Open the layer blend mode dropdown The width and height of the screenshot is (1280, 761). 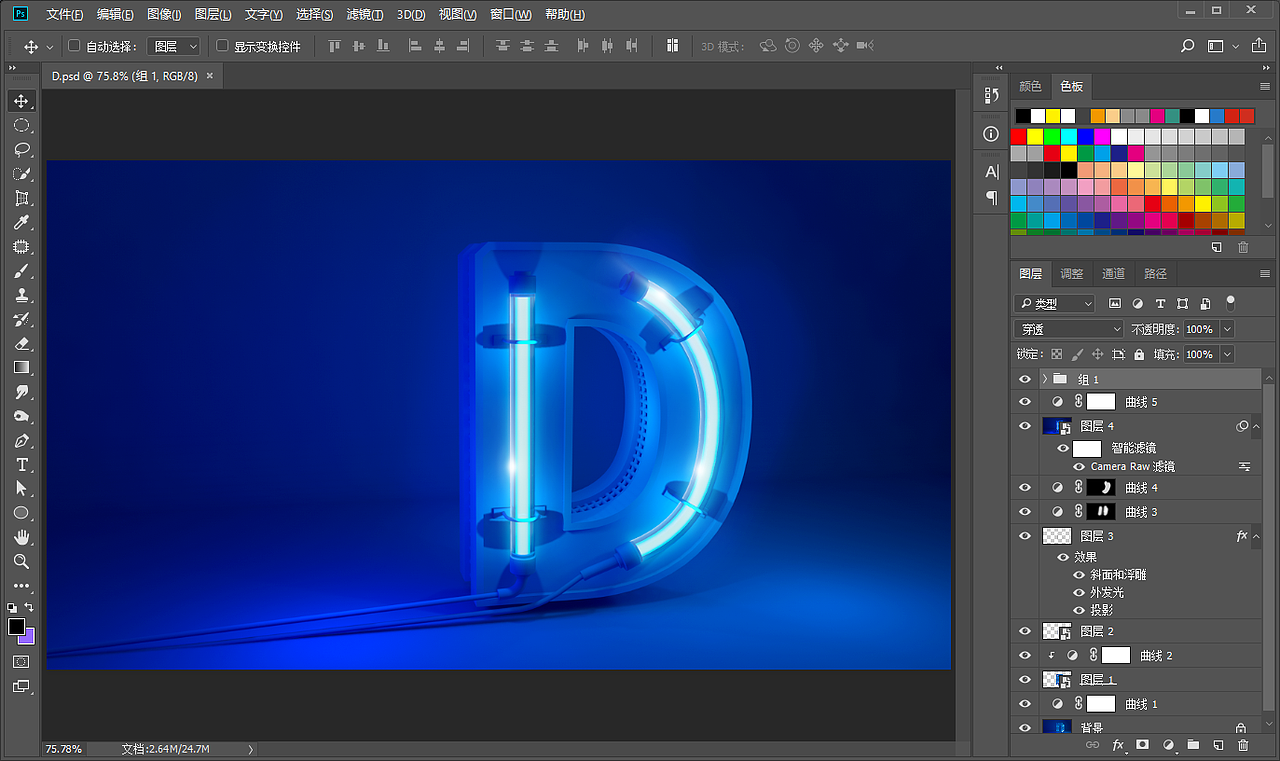pos(1067,328)
